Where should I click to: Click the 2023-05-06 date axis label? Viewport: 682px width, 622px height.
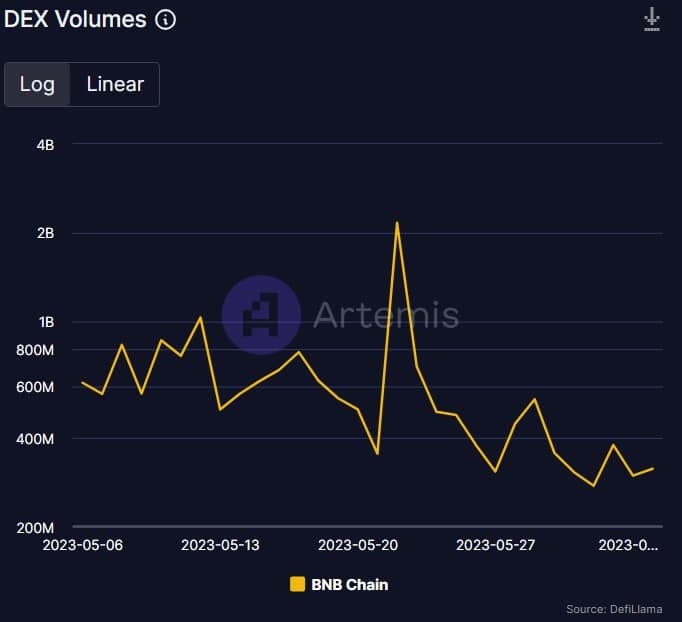click(82, 545)
